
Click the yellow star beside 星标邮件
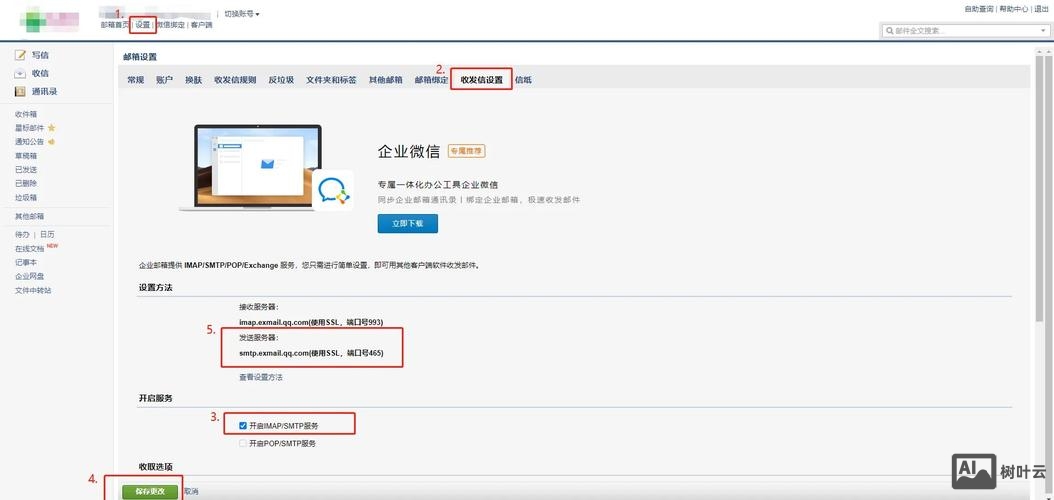click(52, 128)
